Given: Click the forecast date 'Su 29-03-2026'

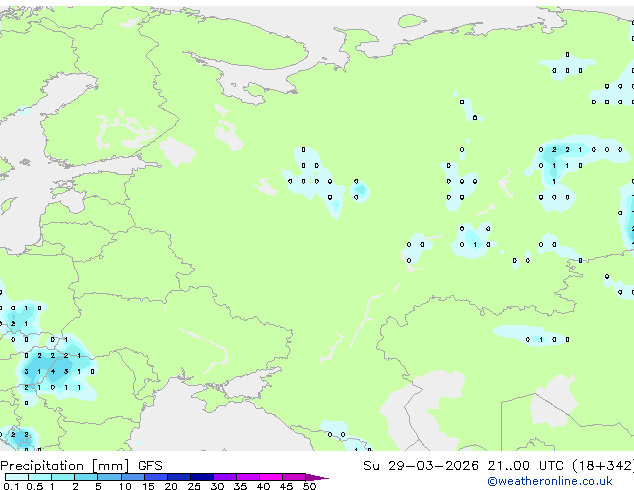Looking at the screenshot, I should tap(421, 466).
